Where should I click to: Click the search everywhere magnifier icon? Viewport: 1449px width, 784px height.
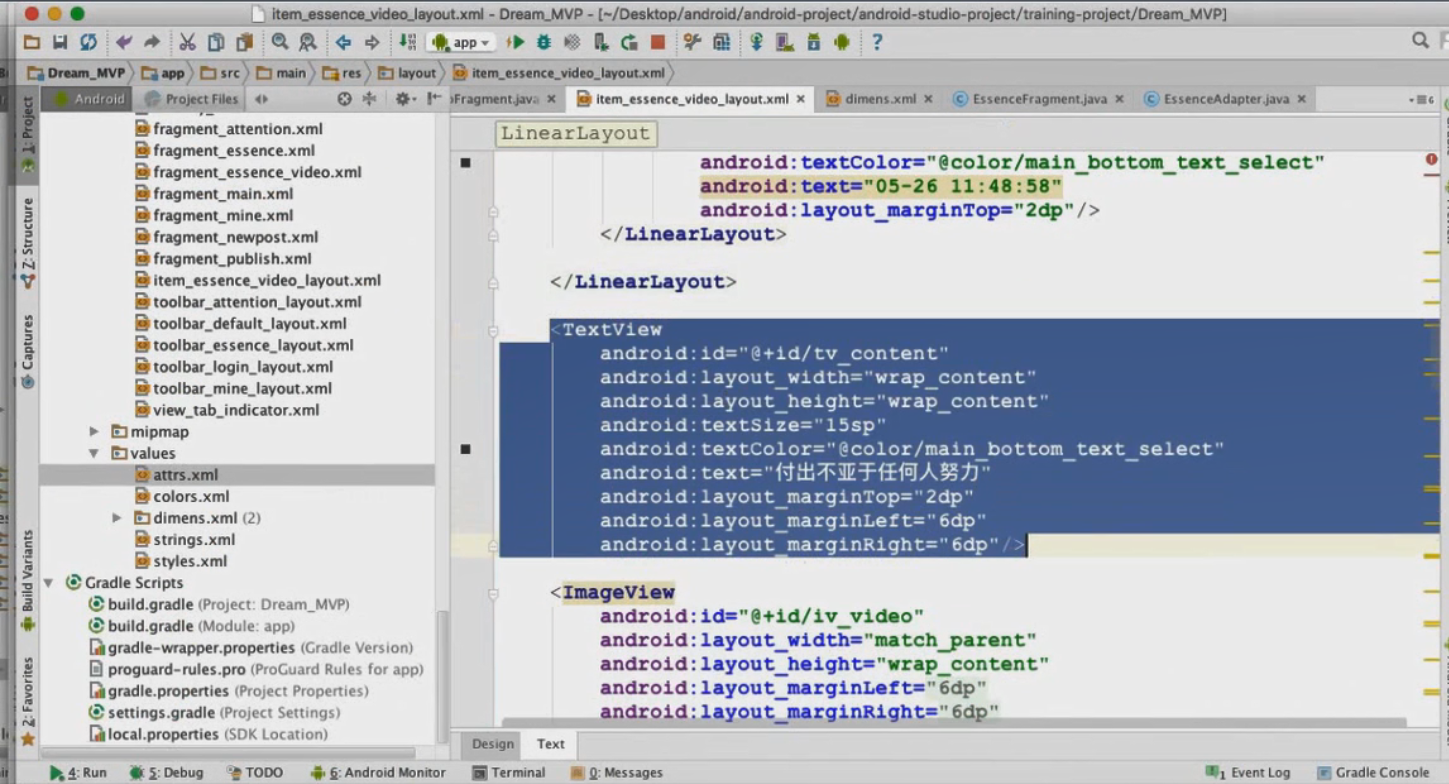(x=1420, y=41)
